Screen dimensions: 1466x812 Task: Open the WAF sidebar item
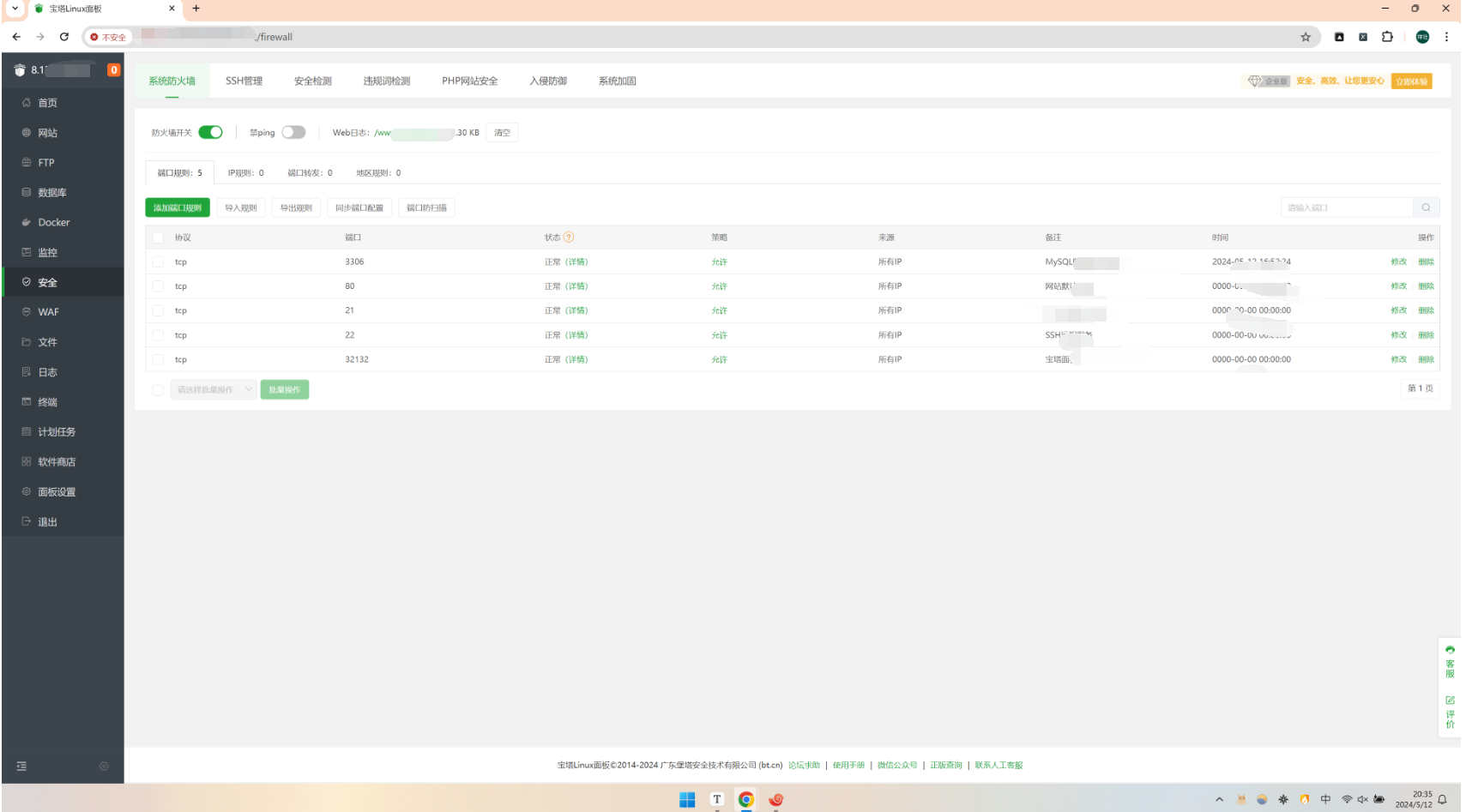click(63, 312)
